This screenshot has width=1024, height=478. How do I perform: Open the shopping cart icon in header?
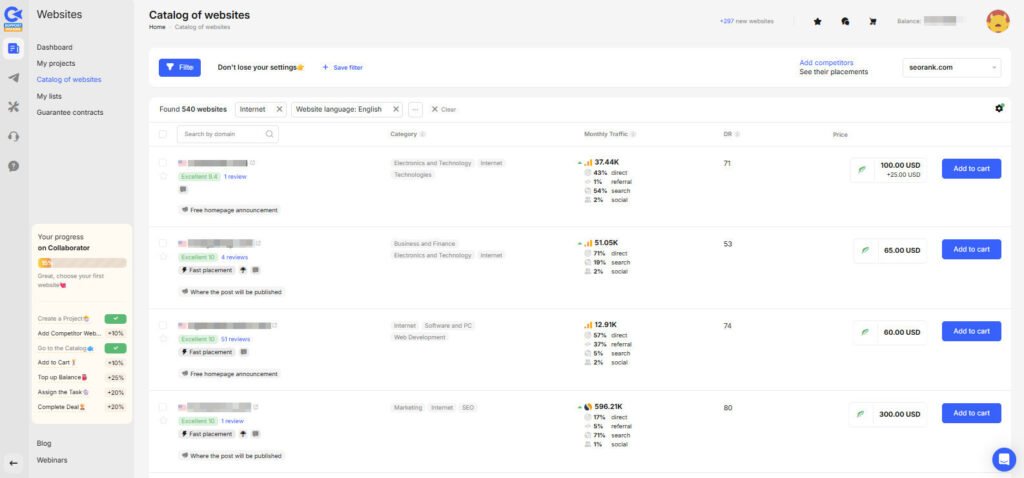pos(872,22)
